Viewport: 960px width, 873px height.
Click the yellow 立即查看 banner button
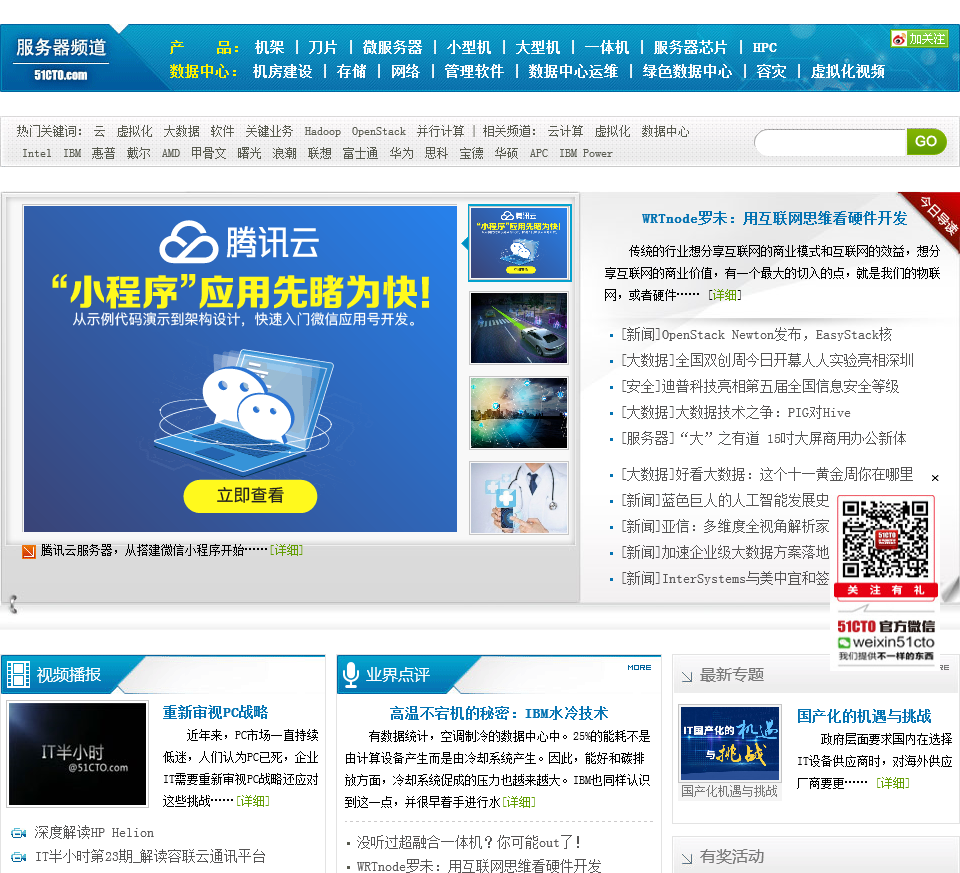(x=250, y=496)
